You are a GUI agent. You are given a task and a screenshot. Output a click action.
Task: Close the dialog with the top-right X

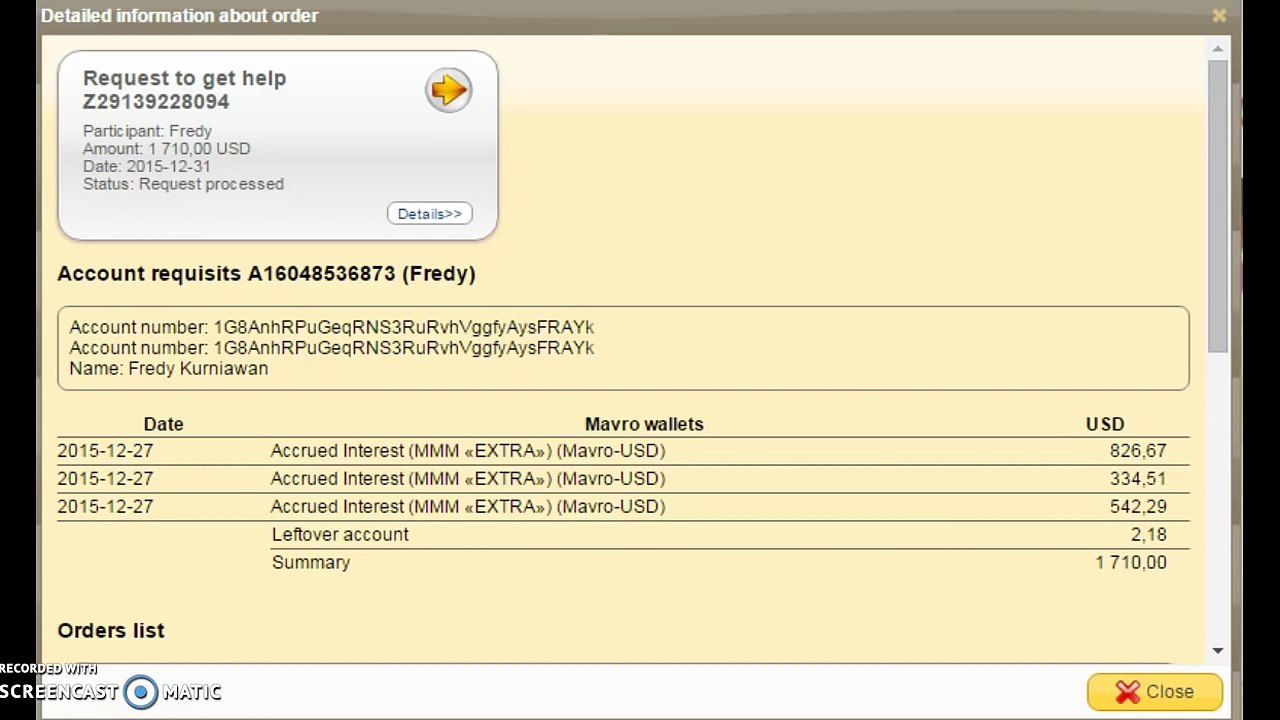[x=1219, y=15]
